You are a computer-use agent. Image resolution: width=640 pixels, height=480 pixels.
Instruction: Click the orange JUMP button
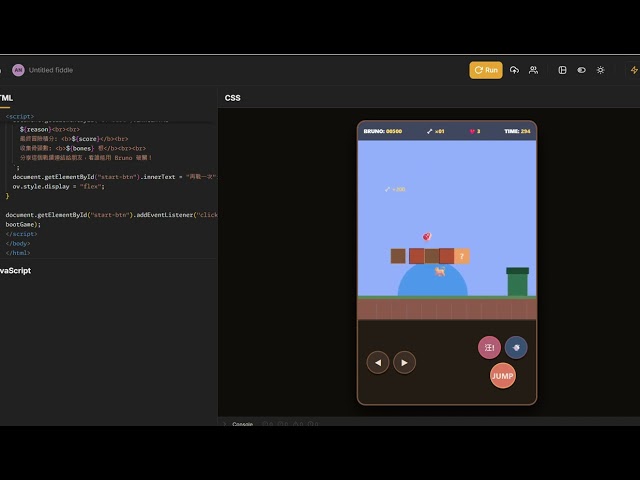coord(502,376)
